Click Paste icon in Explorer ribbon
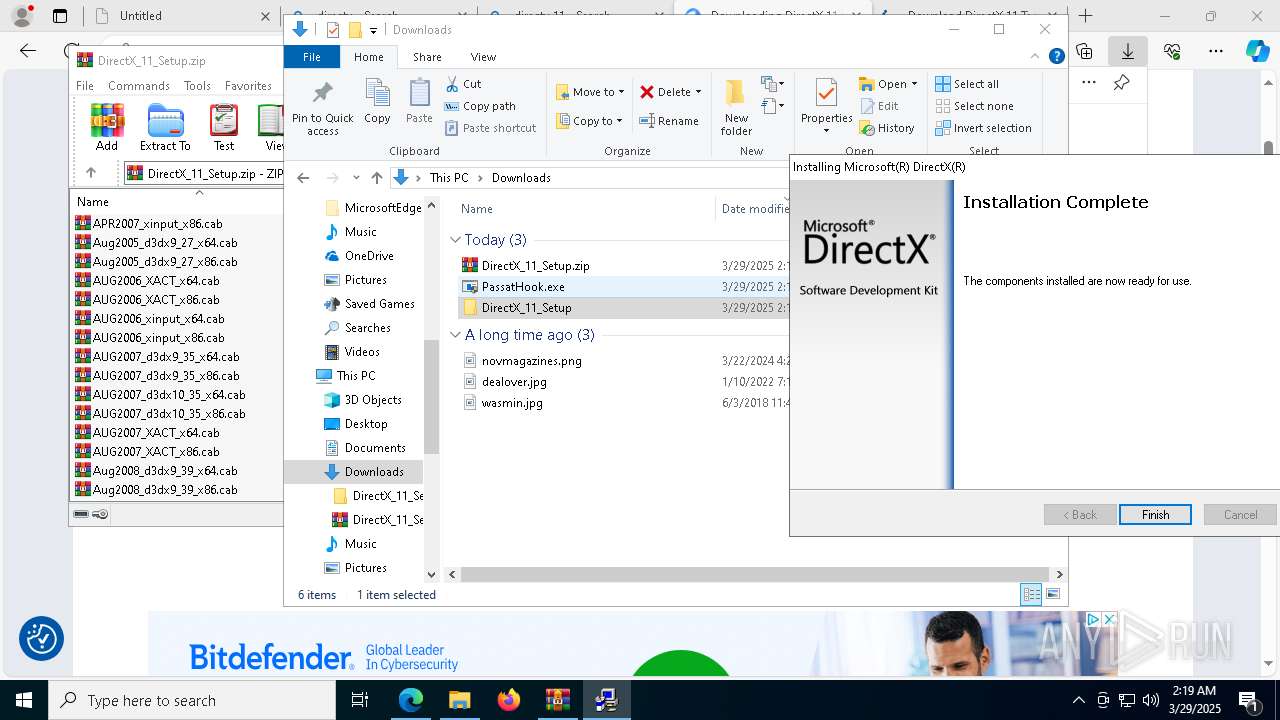Viewport: 1280px width, 720px height. [x=419, y=102]
